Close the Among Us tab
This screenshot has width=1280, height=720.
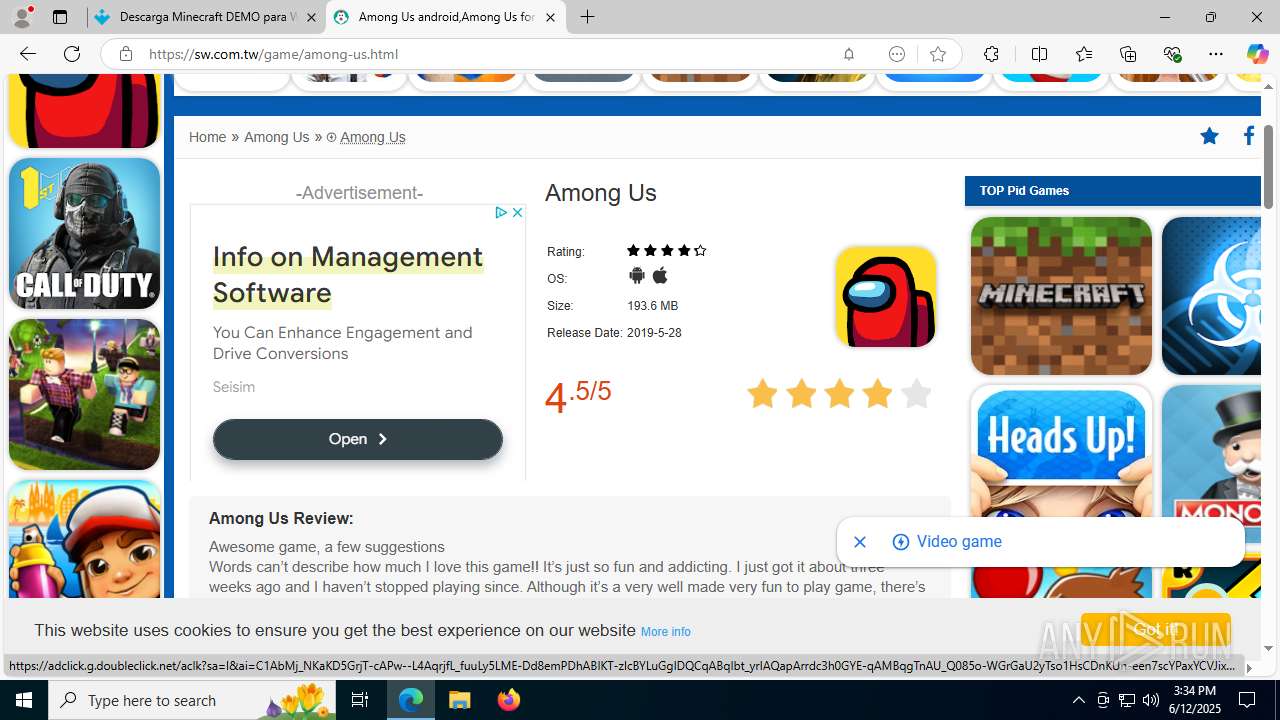pos(550,17)
